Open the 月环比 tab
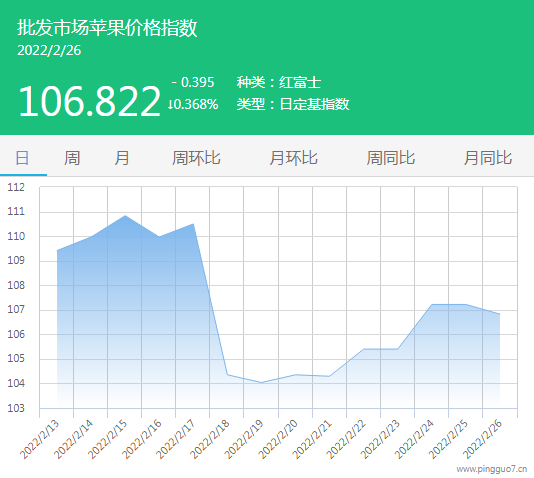 293,158
